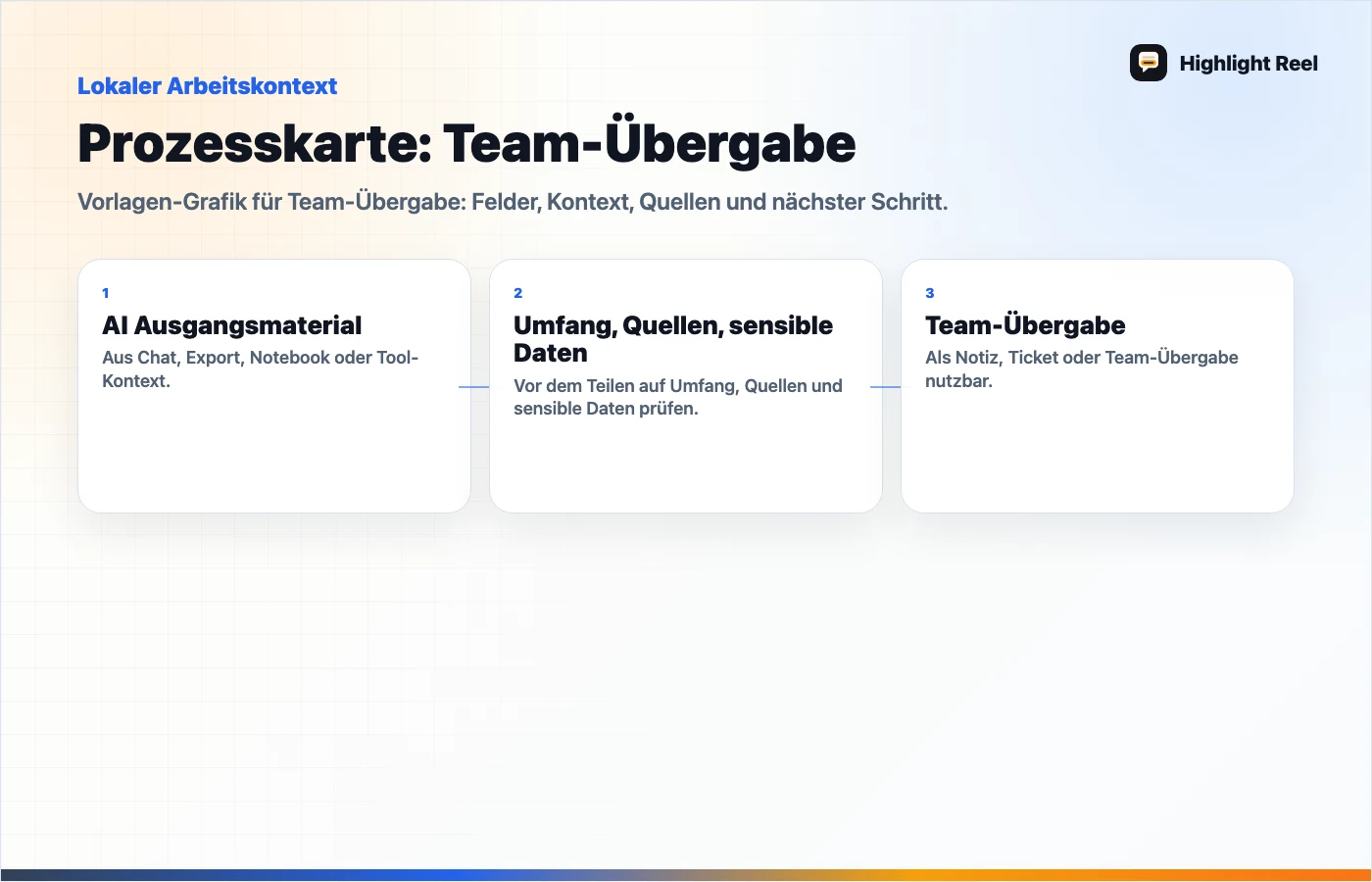Select step number 2 on middle card
The height and width of the screenshot is (882, 1372).
(x=518, y=293)
